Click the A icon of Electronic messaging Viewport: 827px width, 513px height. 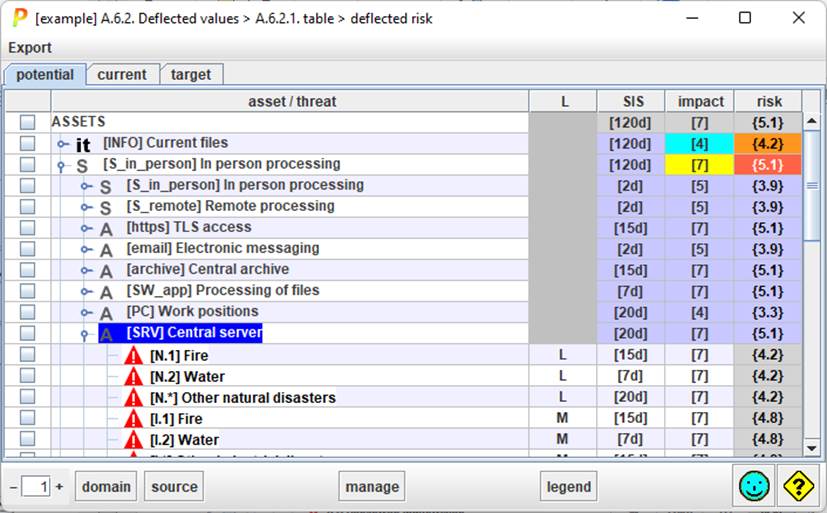[106, 250]
